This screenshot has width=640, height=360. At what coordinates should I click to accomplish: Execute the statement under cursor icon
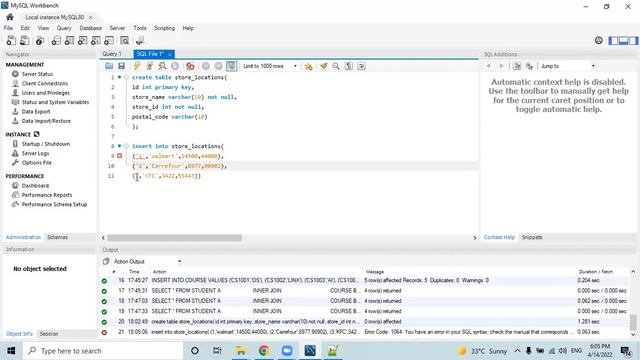pyautogui.click(x=149, y=66)
